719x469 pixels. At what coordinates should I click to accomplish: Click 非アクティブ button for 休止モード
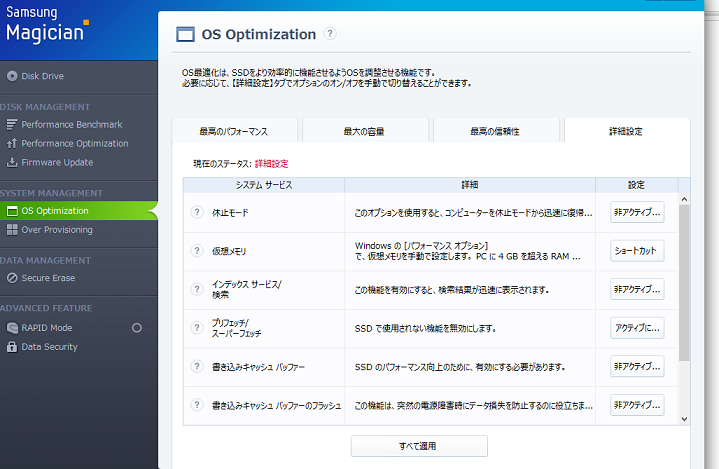[x=637, y=212]
